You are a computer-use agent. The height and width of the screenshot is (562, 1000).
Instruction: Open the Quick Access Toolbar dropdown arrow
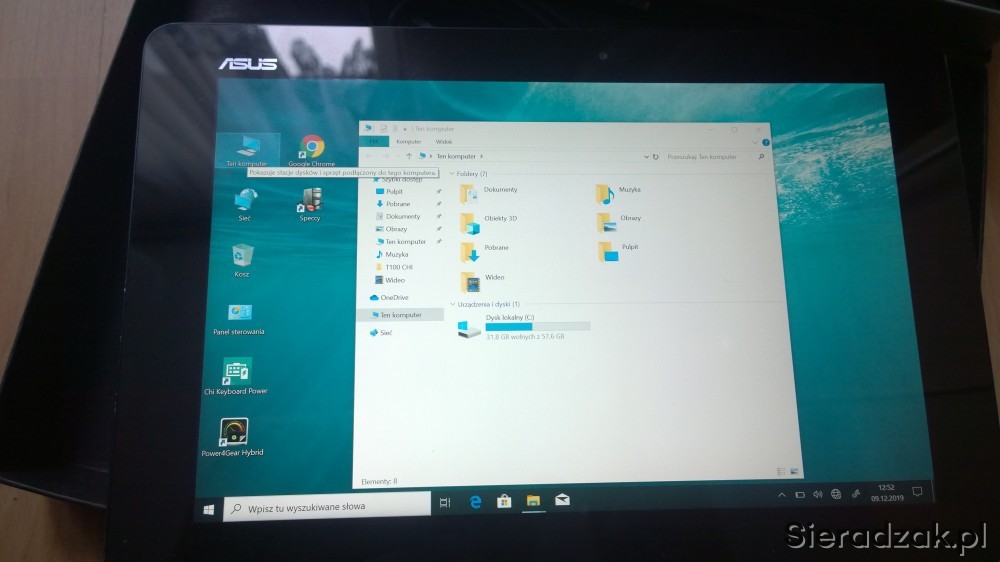[x=404, y=129]
